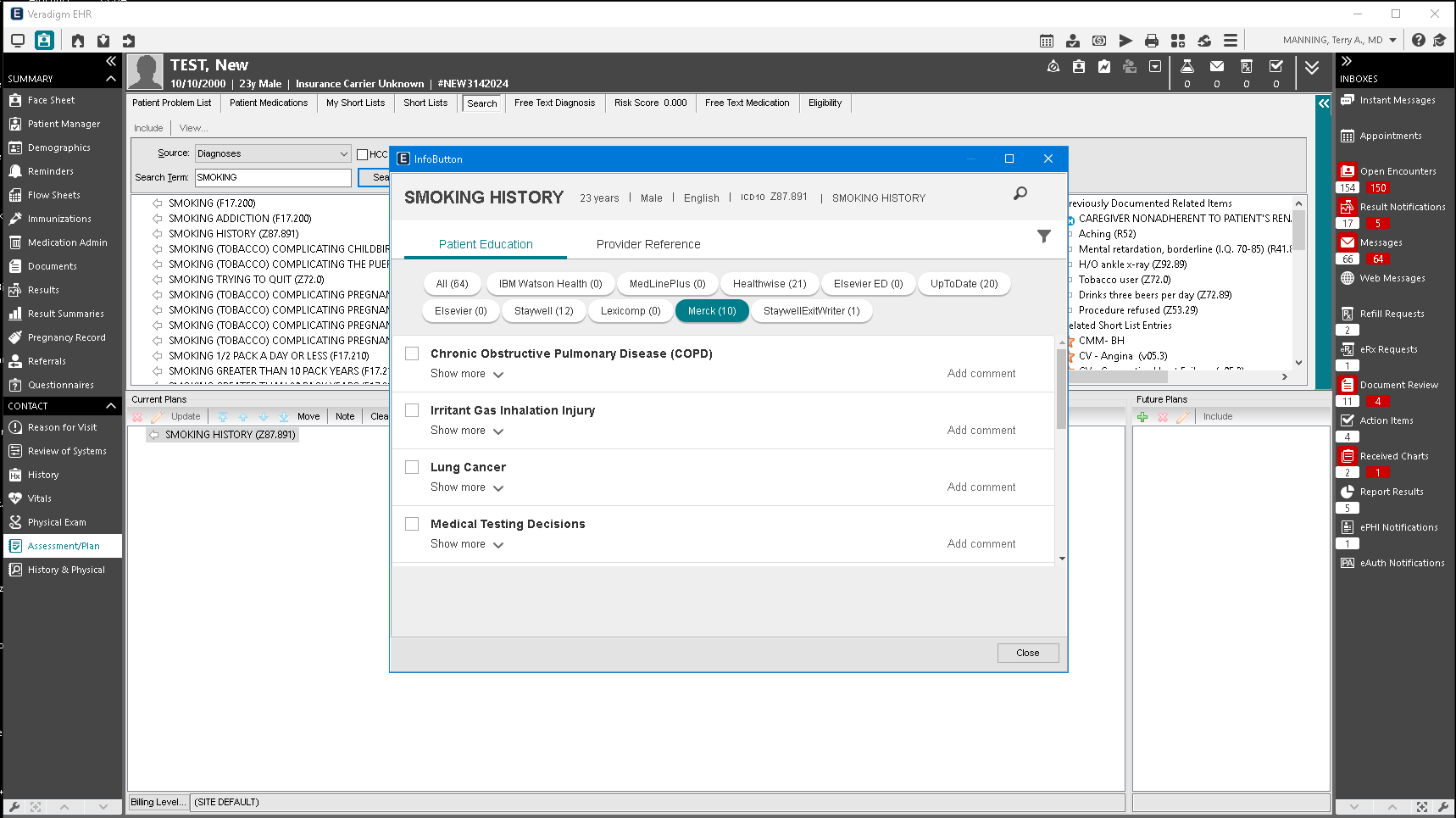Viewport: 1456px width, 818px height.
Task: Switch to the Provider Reference tab
Action: [x=648, y=244]
